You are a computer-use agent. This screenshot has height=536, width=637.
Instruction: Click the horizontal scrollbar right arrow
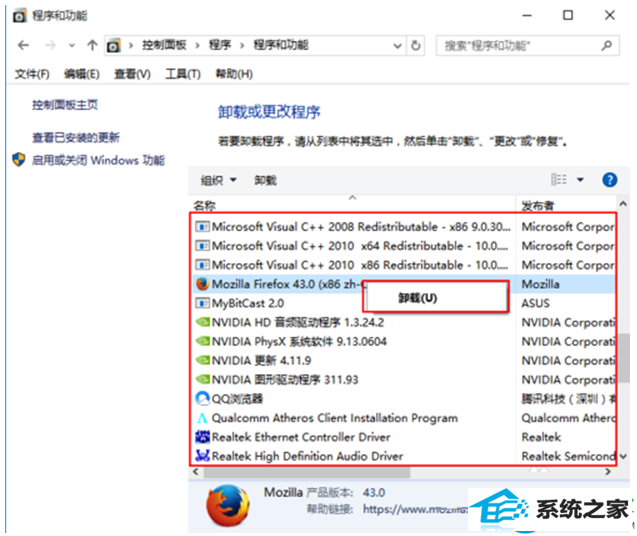click(x=607, y=472)
